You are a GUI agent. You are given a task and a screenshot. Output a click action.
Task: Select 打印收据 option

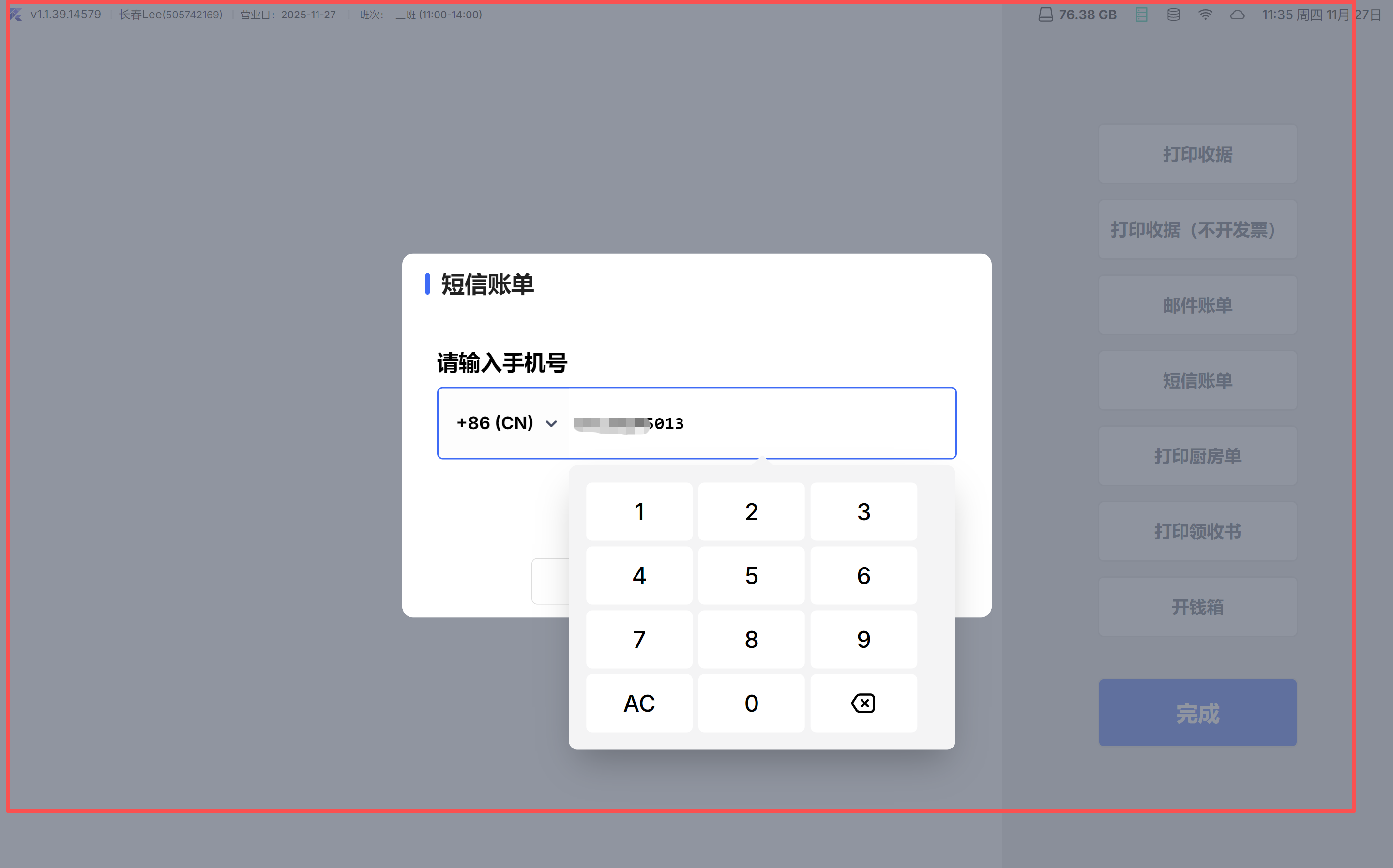pyautogui.click(x=1197, y=154)
